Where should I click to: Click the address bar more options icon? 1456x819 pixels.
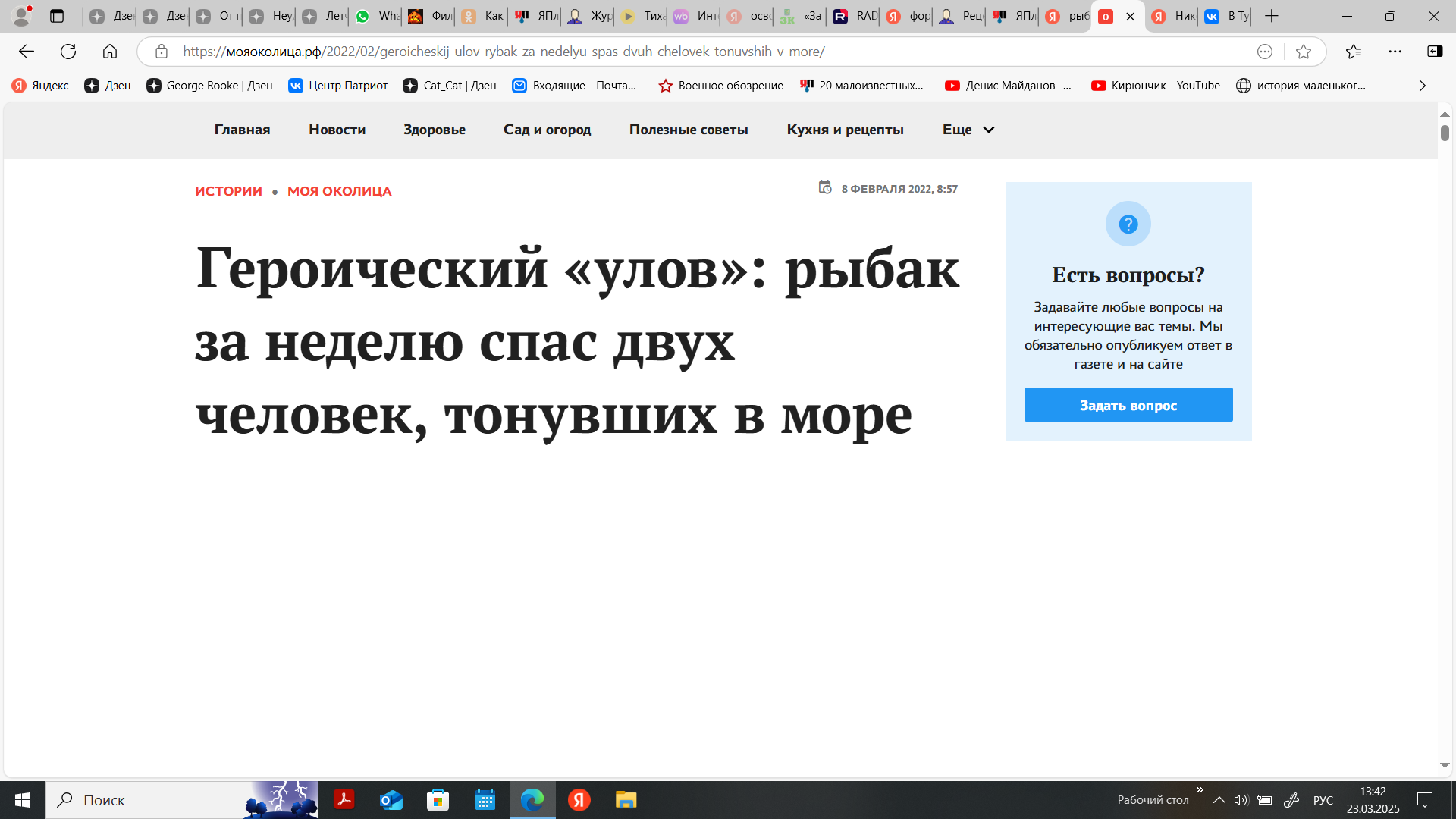click(1265, 52)
